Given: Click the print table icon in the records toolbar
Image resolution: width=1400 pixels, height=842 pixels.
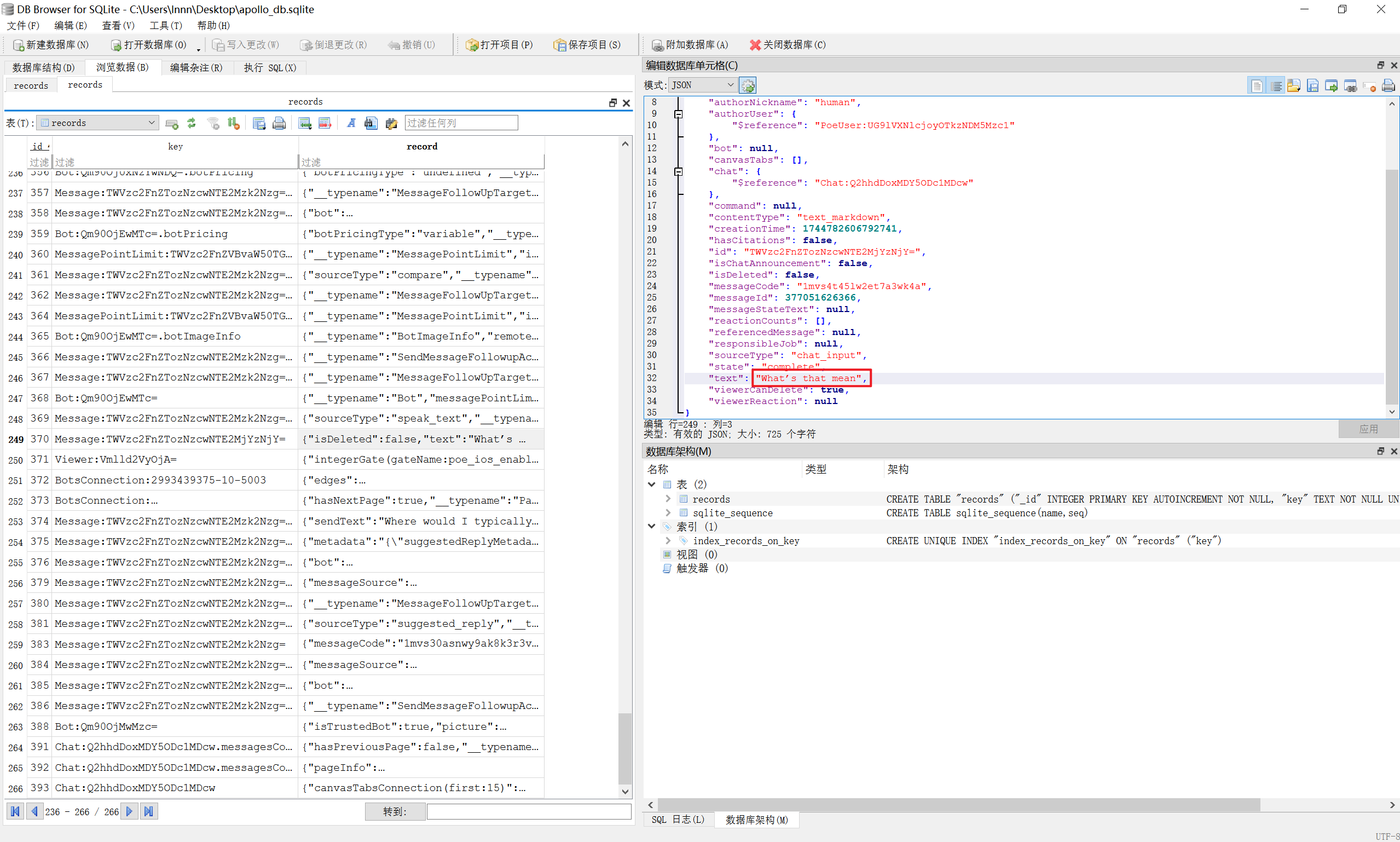Looking at the screenshot, I should [x=279, y=123].
